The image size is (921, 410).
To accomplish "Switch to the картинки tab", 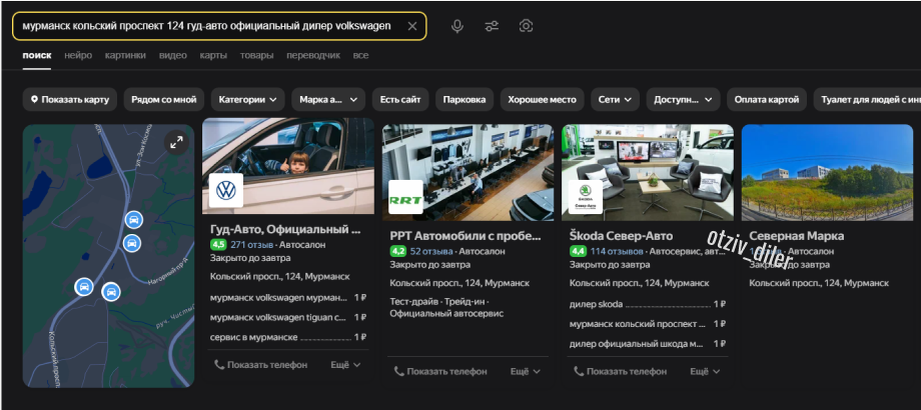I will (x=125, y=55).
